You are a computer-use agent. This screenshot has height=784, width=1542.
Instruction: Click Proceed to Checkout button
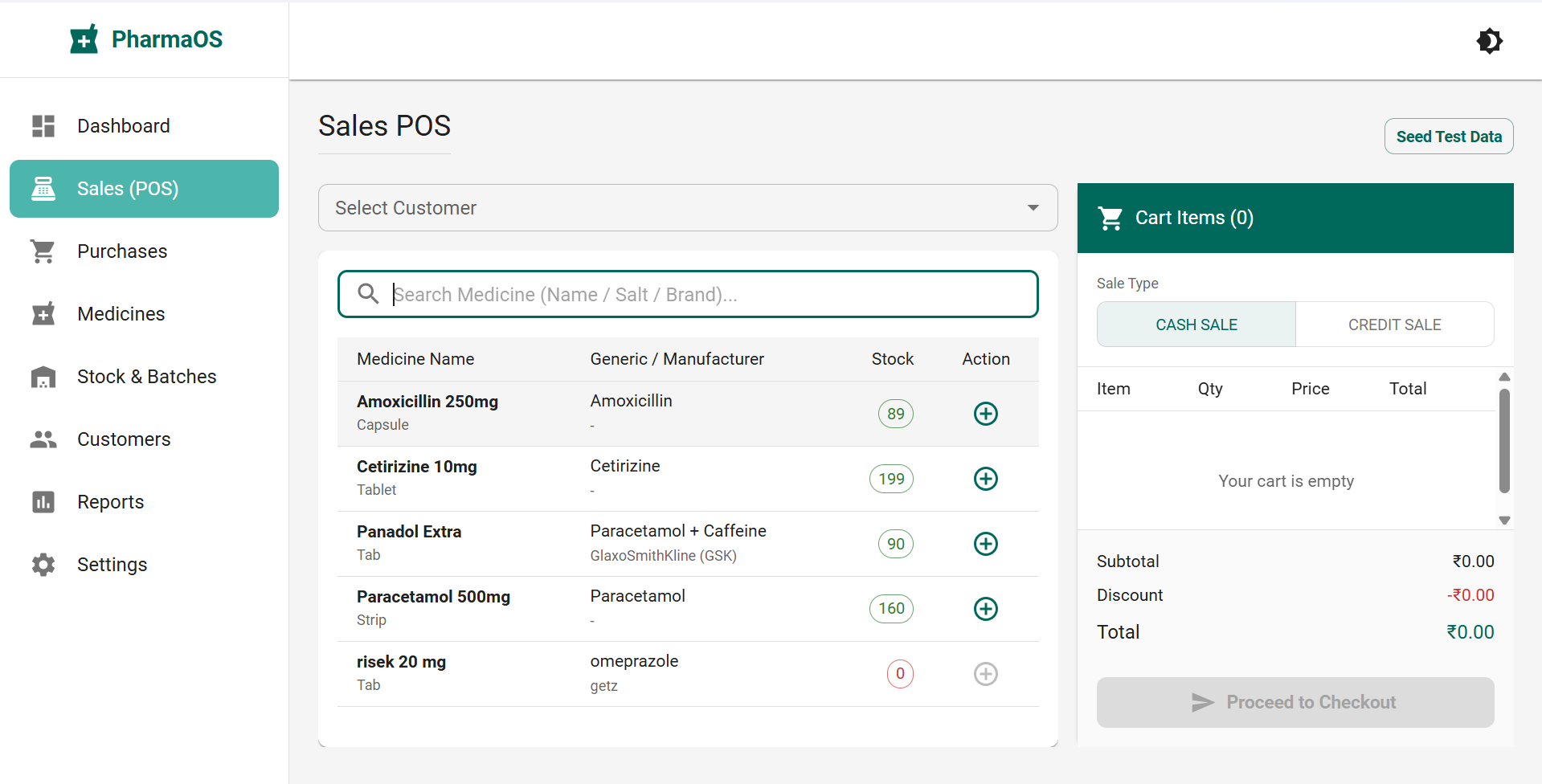click(x=1295, y=702)
